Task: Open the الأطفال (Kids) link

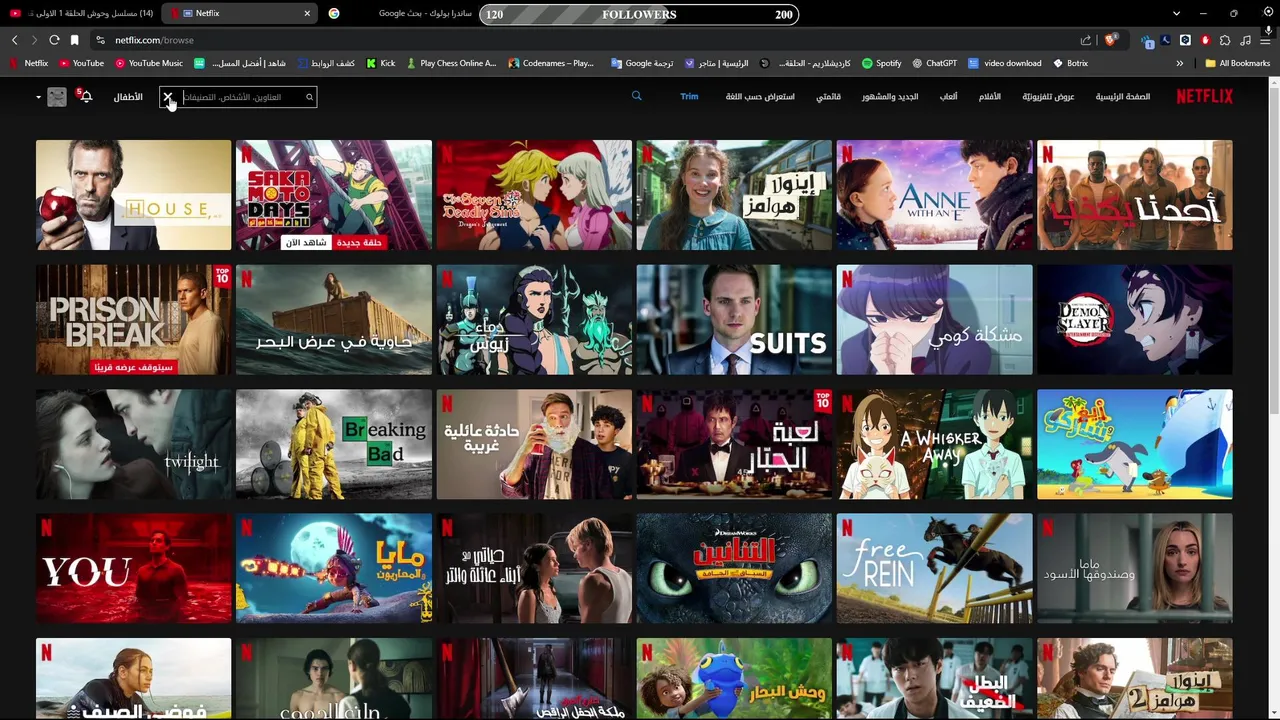Action: [x=128, y=97]
